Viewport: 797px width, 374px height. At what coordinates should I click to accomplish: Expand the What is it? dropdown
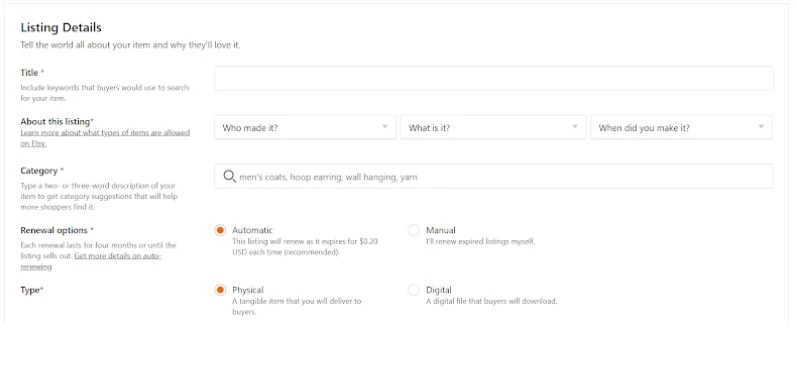click(493, 127)
